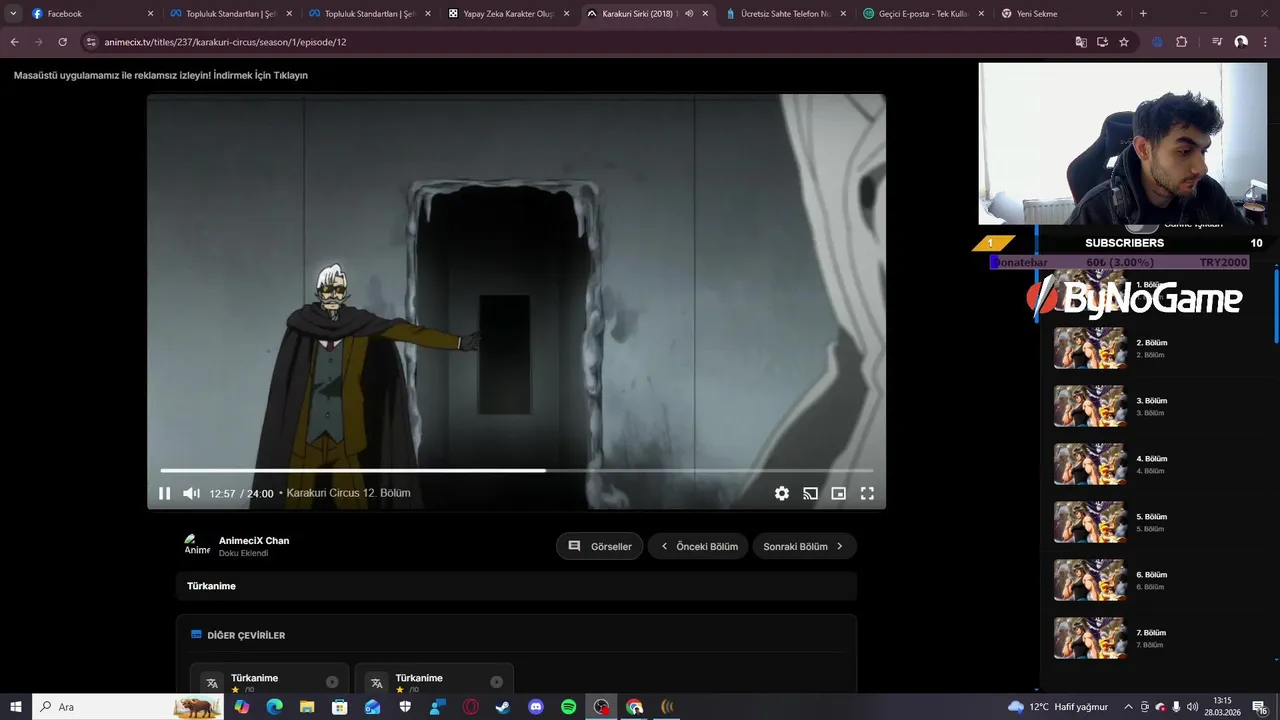This screenshot has height=720, width=1280.
Task: Click the episode list scrollbar
Action: pyautogui.click(x=1276, y=304)
